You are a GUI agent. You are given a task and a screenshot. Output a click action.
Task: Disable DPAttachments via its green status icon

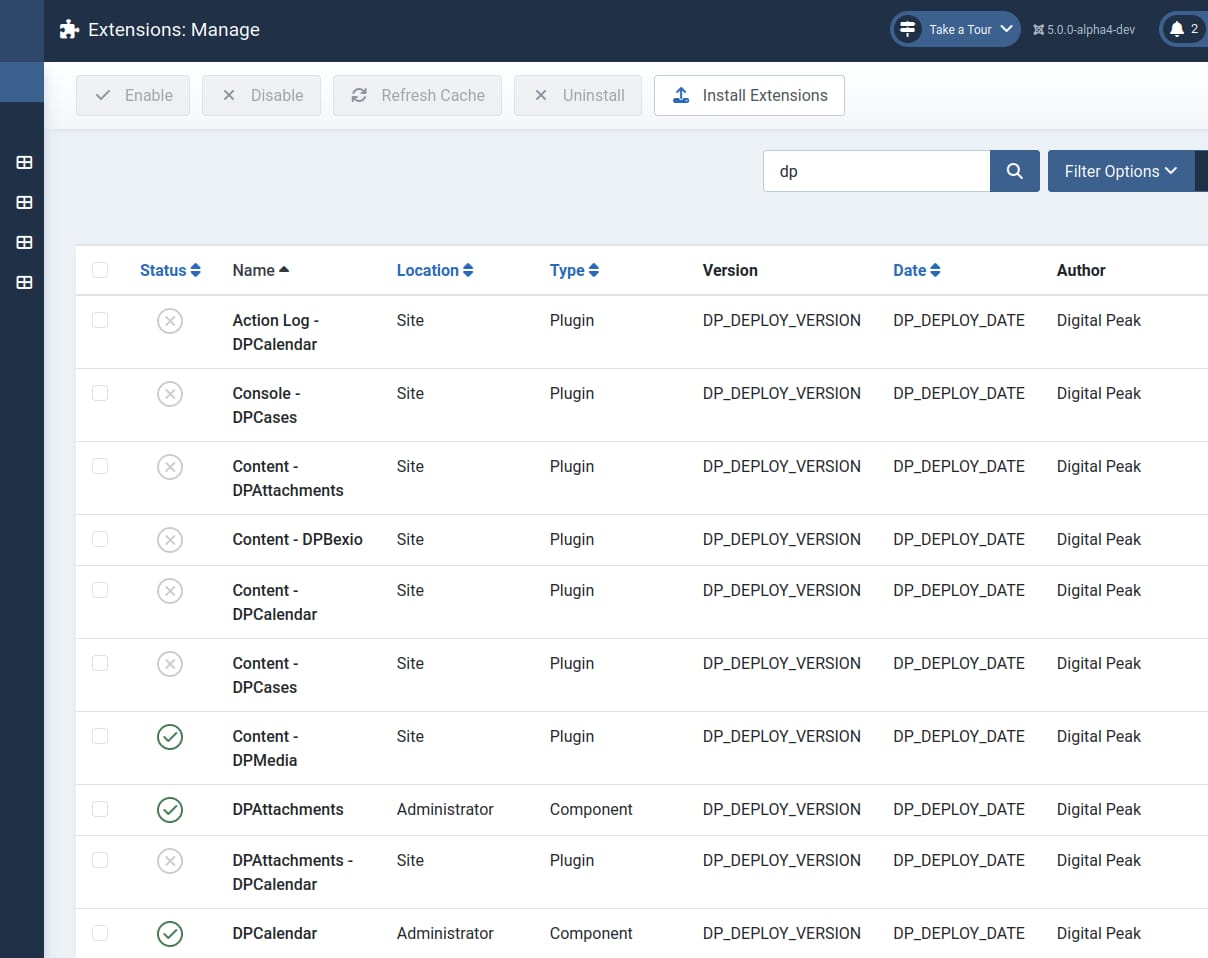[170, 810]
